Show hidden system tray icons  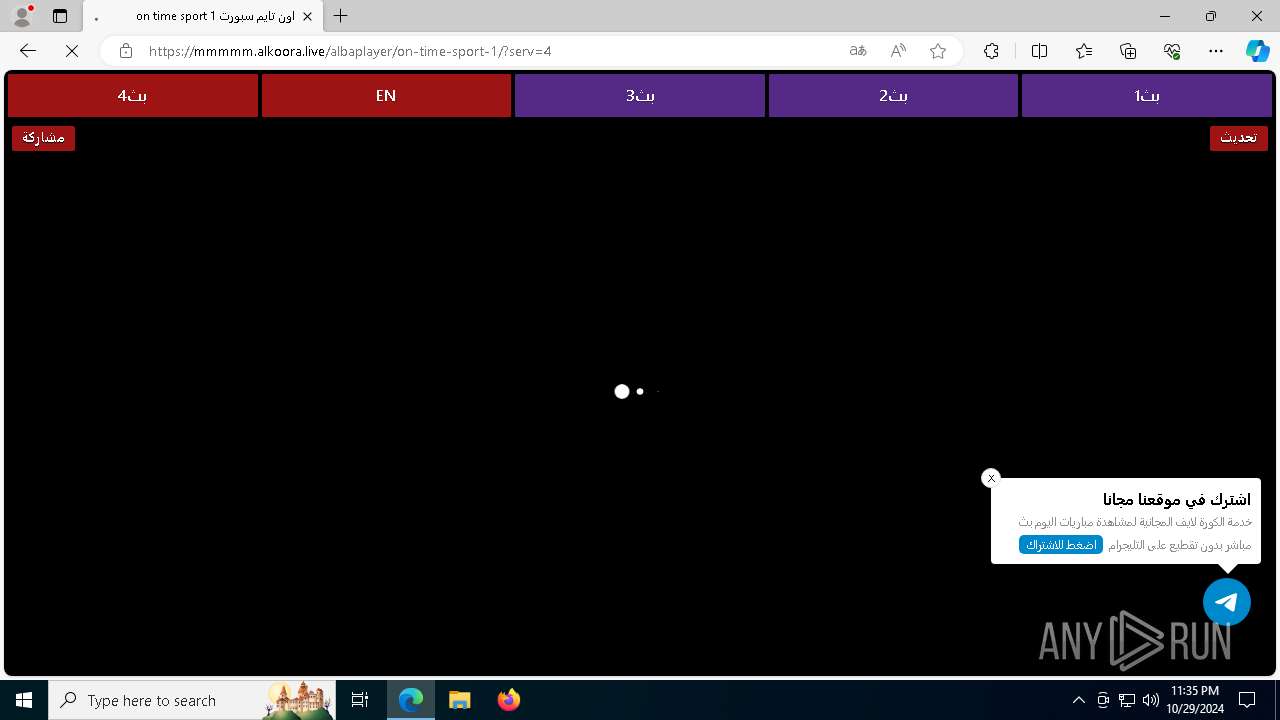coord(1078,700)
